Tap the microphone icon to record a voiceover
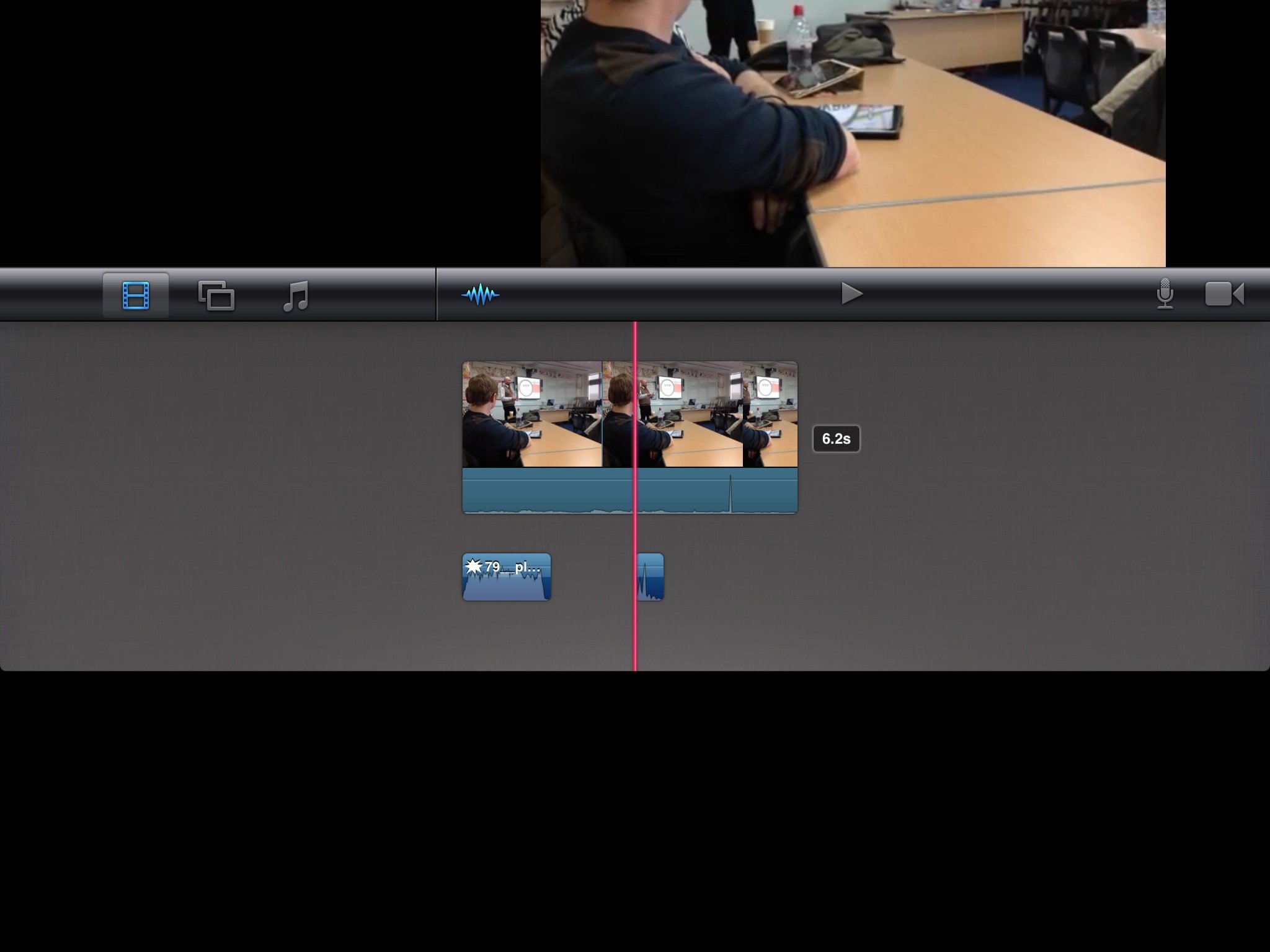The height and width of the screenshot is (952, 1270). (1166, 294)
